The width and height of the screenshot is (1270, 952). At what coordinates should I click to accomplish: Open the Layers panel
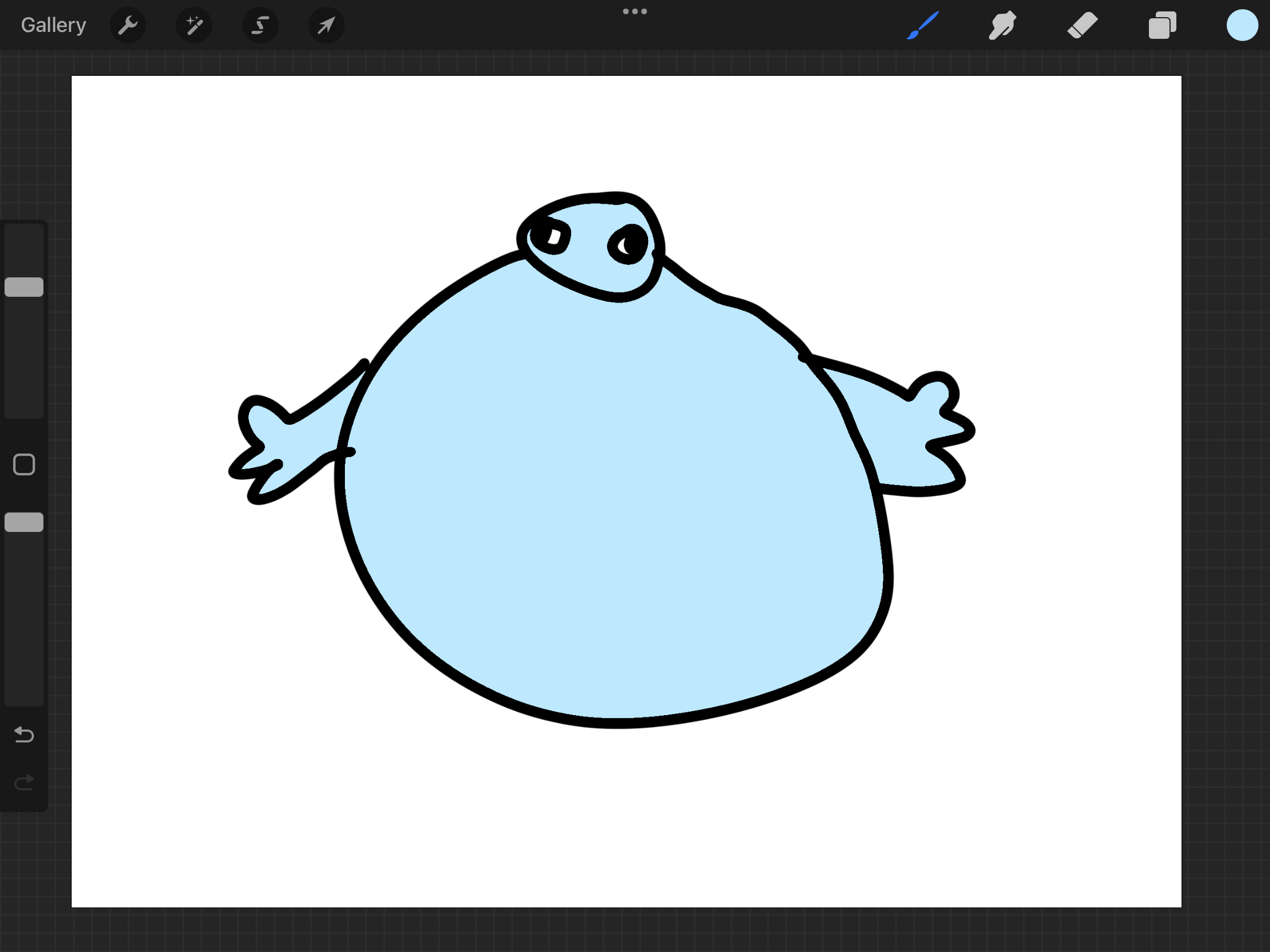[x=1162, y=25]
